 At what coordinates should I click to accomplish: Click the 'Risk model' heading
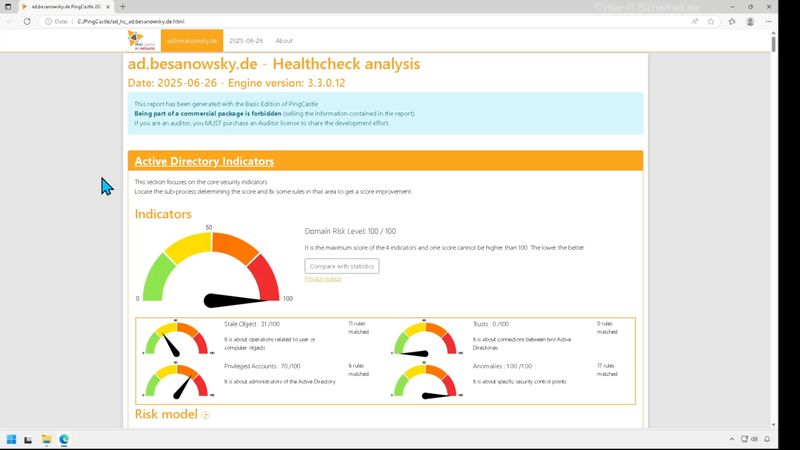tap(166, 414)
